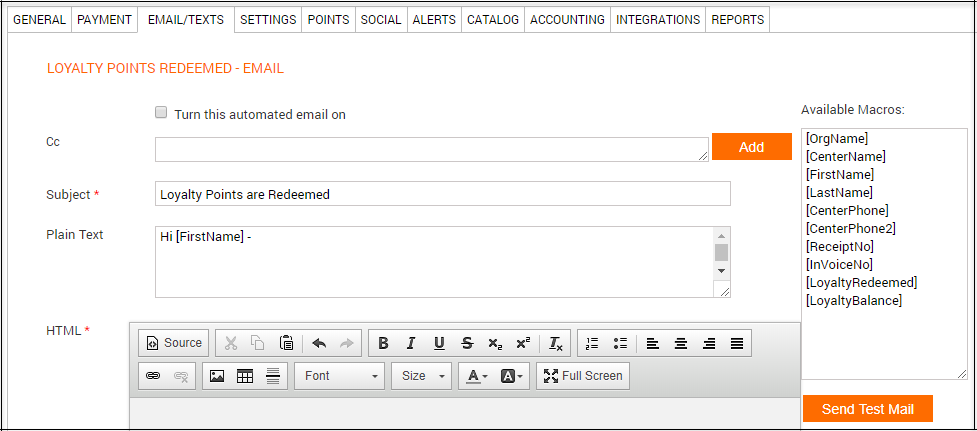Image resolution: width=977 pixels, height=431 pixels.
Task: Select the [CenterPhone] macro
Action: tap(847, 211)
